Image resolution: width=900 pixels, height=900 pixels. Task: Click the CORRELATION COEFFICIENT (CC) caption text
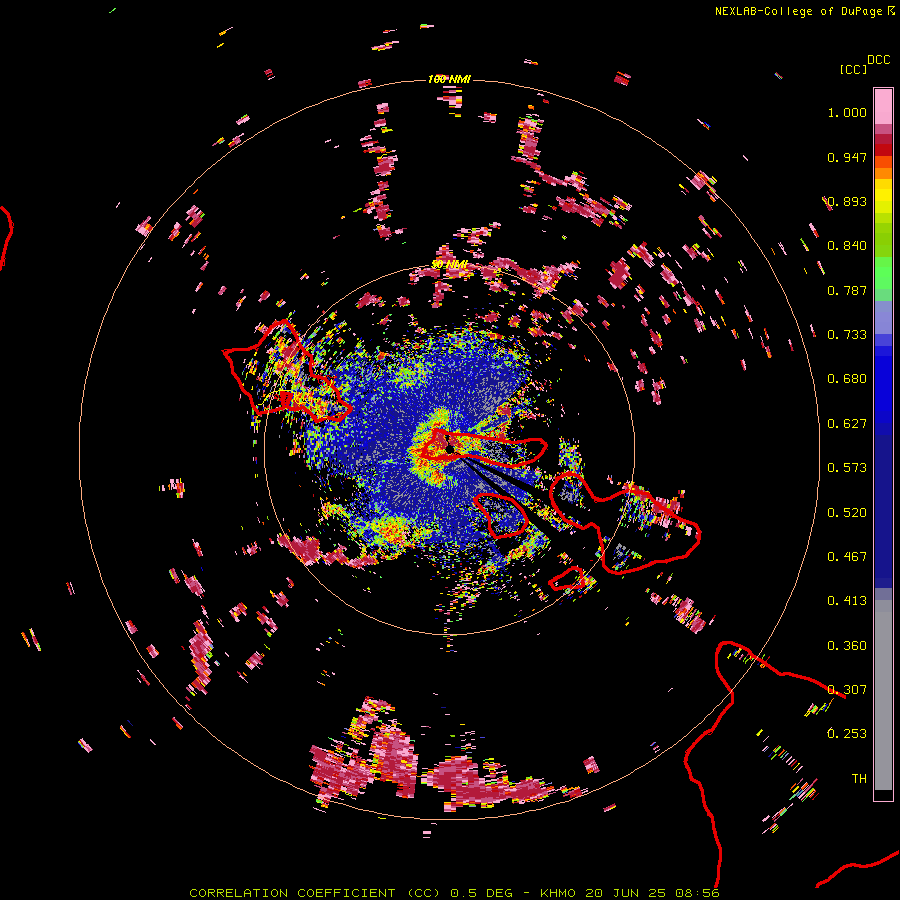click(315, 893)
